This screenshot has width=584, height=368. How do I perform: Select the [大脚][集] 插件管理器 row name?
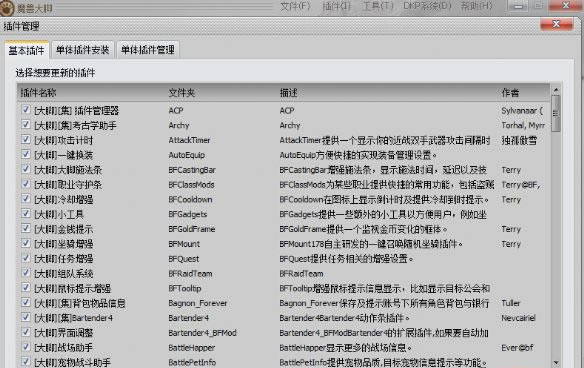[76, 111]
